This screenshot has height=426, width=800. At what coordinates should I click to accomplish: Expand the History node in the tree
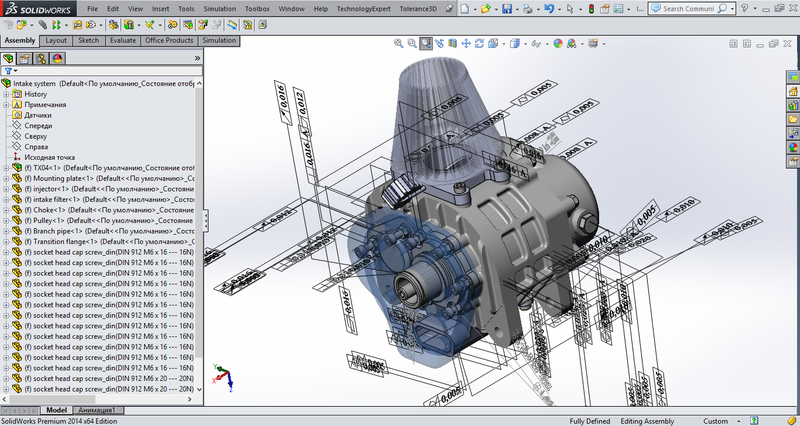click(x=7, y=94)
